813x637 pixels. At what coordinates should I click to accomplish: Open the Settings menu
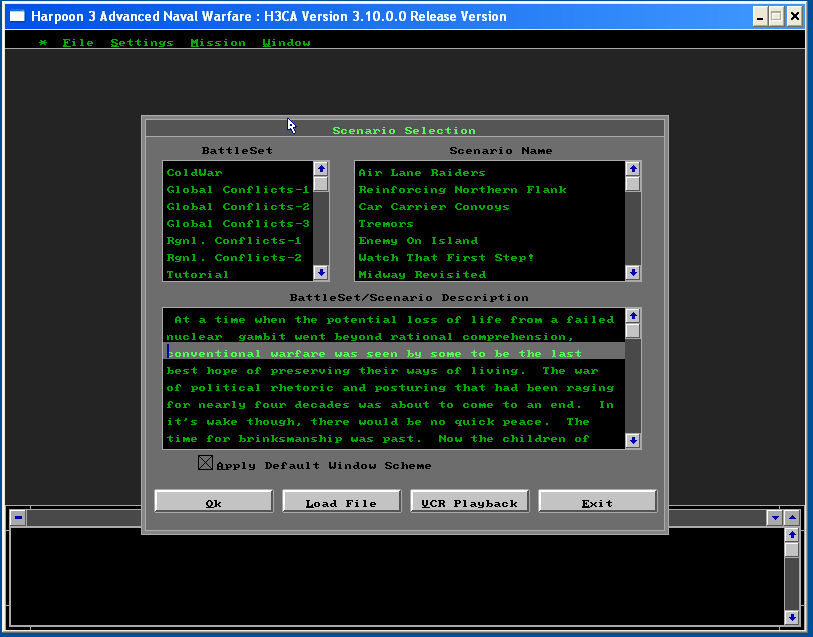142,43
